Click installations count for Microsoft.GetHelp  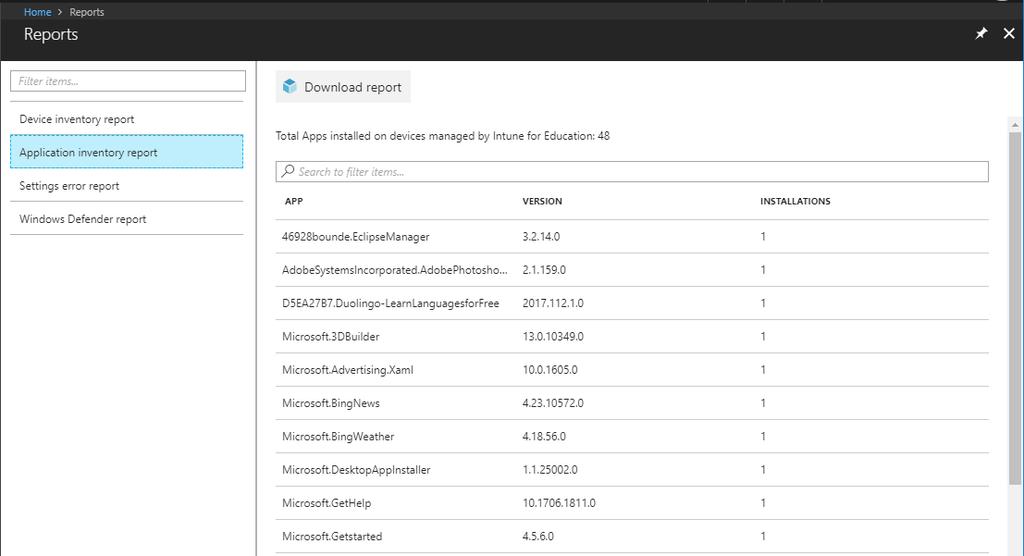(763, 503)
